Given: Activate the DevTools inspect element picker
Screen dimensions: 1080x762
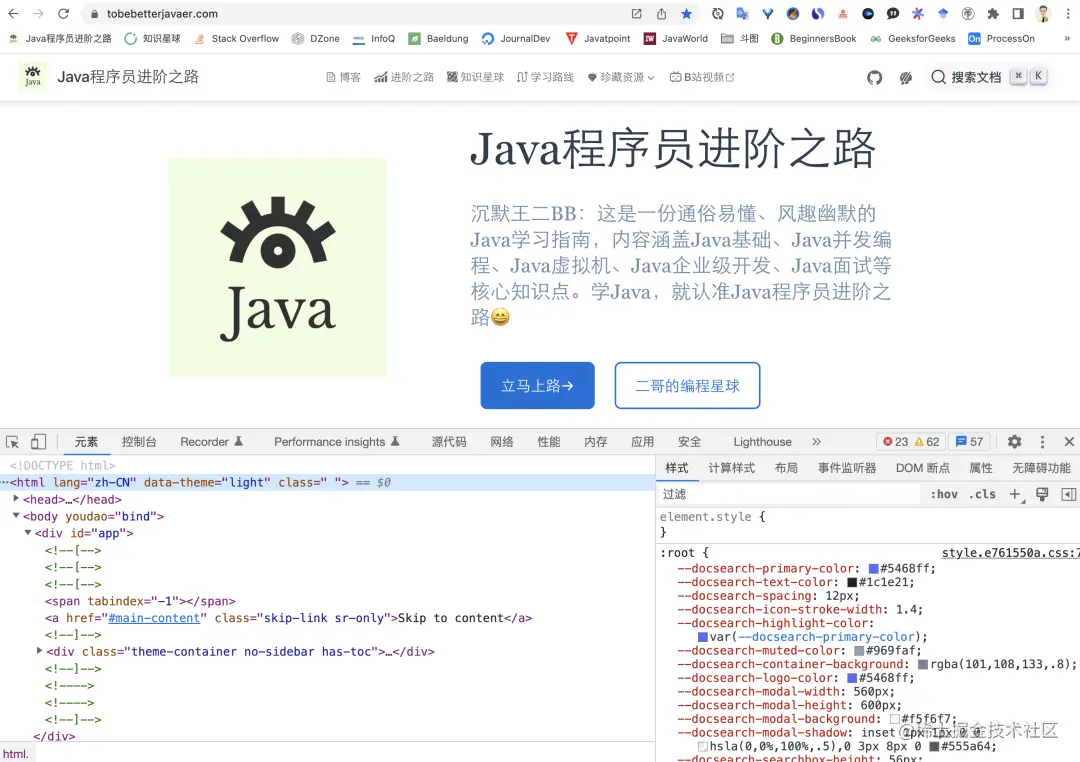Looking at the screenshot, I should pyautogui.click(x=12, y=442).
